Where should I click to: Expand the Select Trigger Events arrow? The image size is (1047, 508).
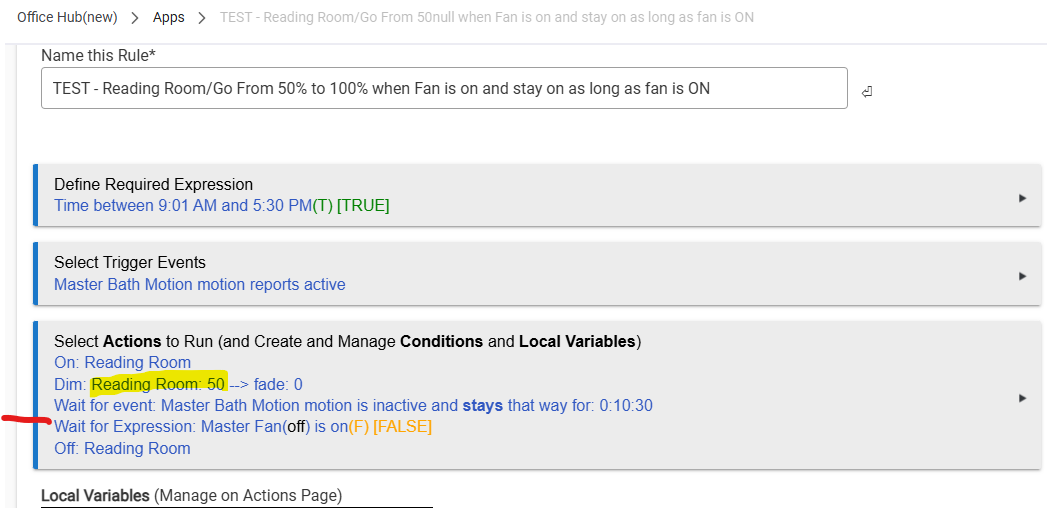click(x=1022, y=276)
